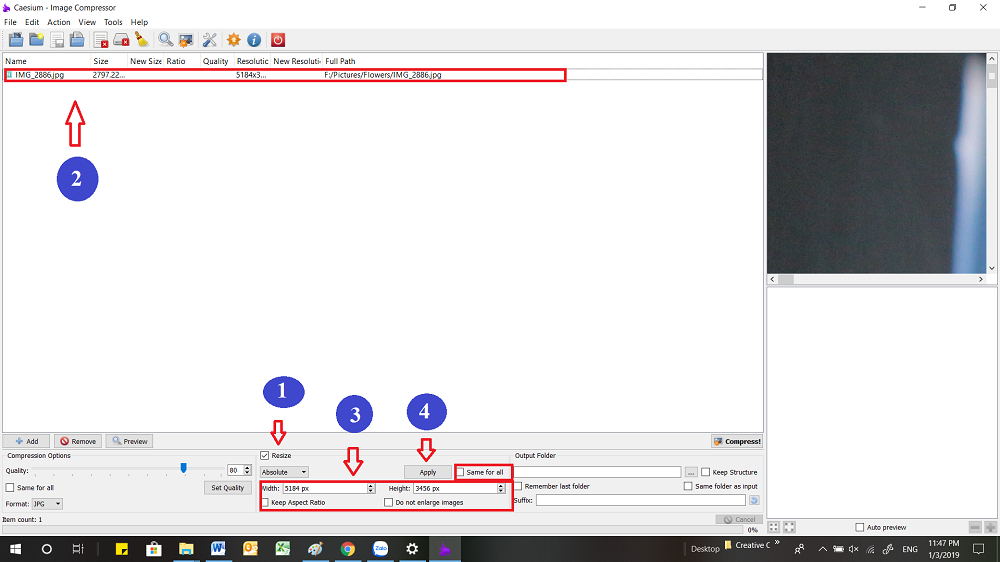This screenshot has width=1000, height=562.
Task: Click the Remove button
Action: (x=78, y=441)
